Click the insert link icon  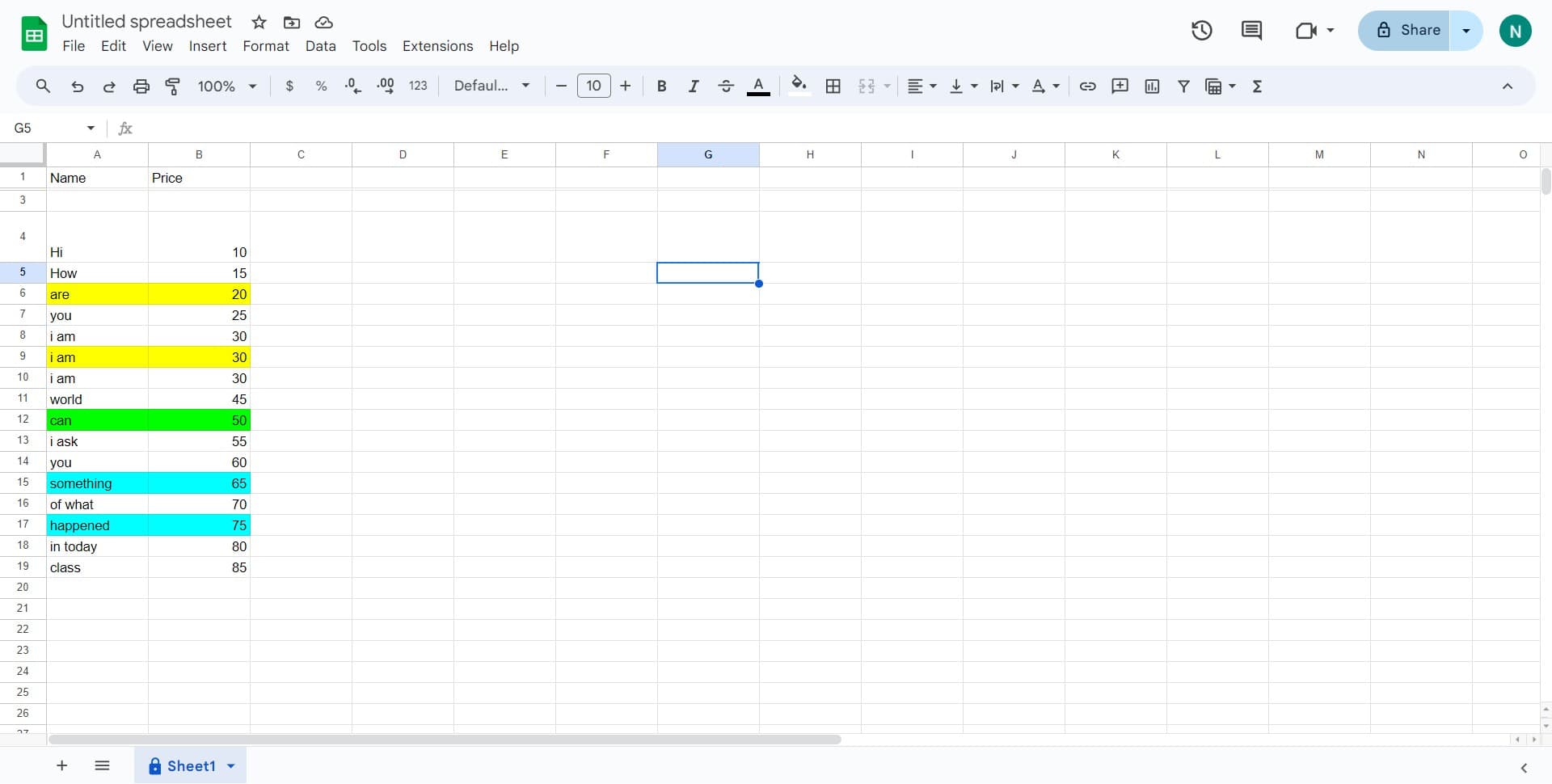[1087, 86]
